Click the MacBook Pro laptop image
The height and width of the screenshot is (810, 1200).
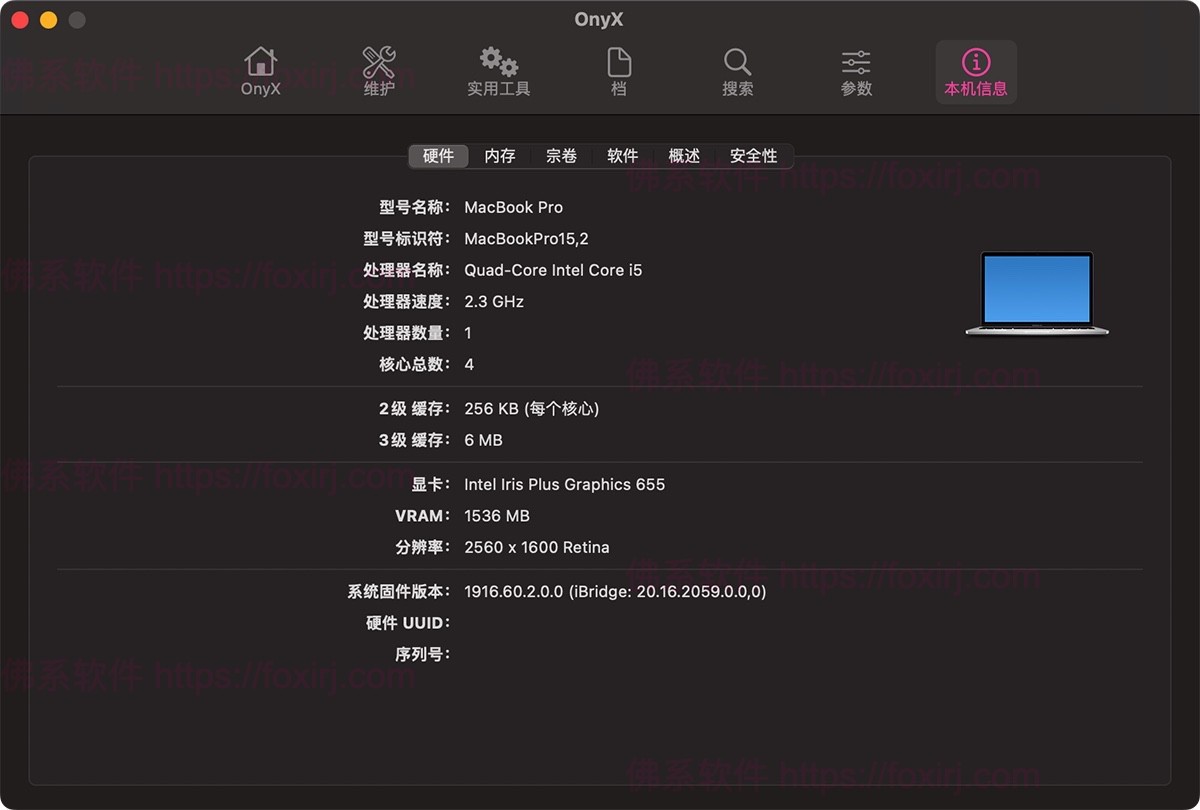(1037, 293)
